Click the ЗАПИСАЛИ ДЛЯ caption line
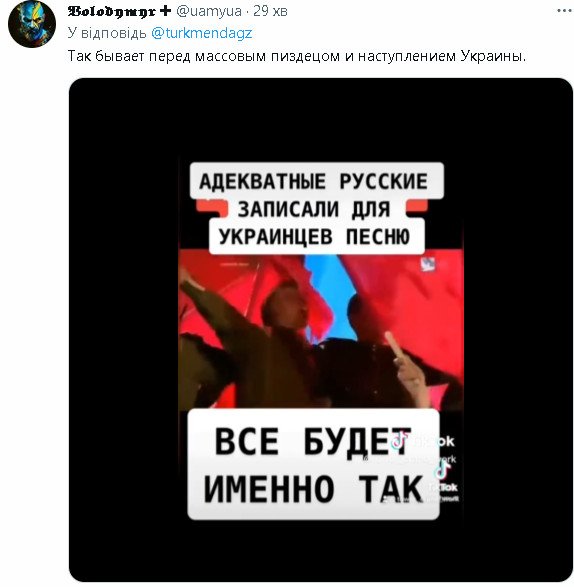 (x=314, y=209)
